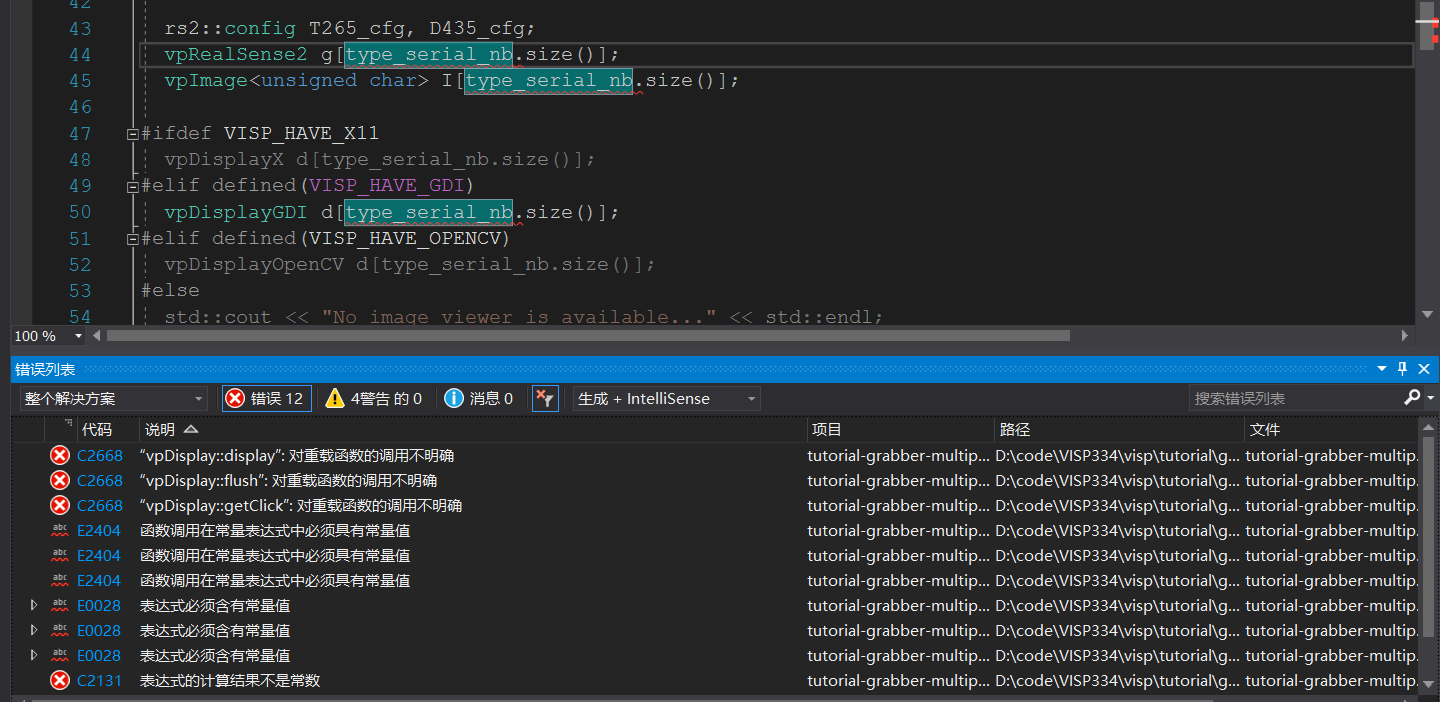
Task: Click editor horizontal scrollbar right arrow
Action: (1405, 336)
